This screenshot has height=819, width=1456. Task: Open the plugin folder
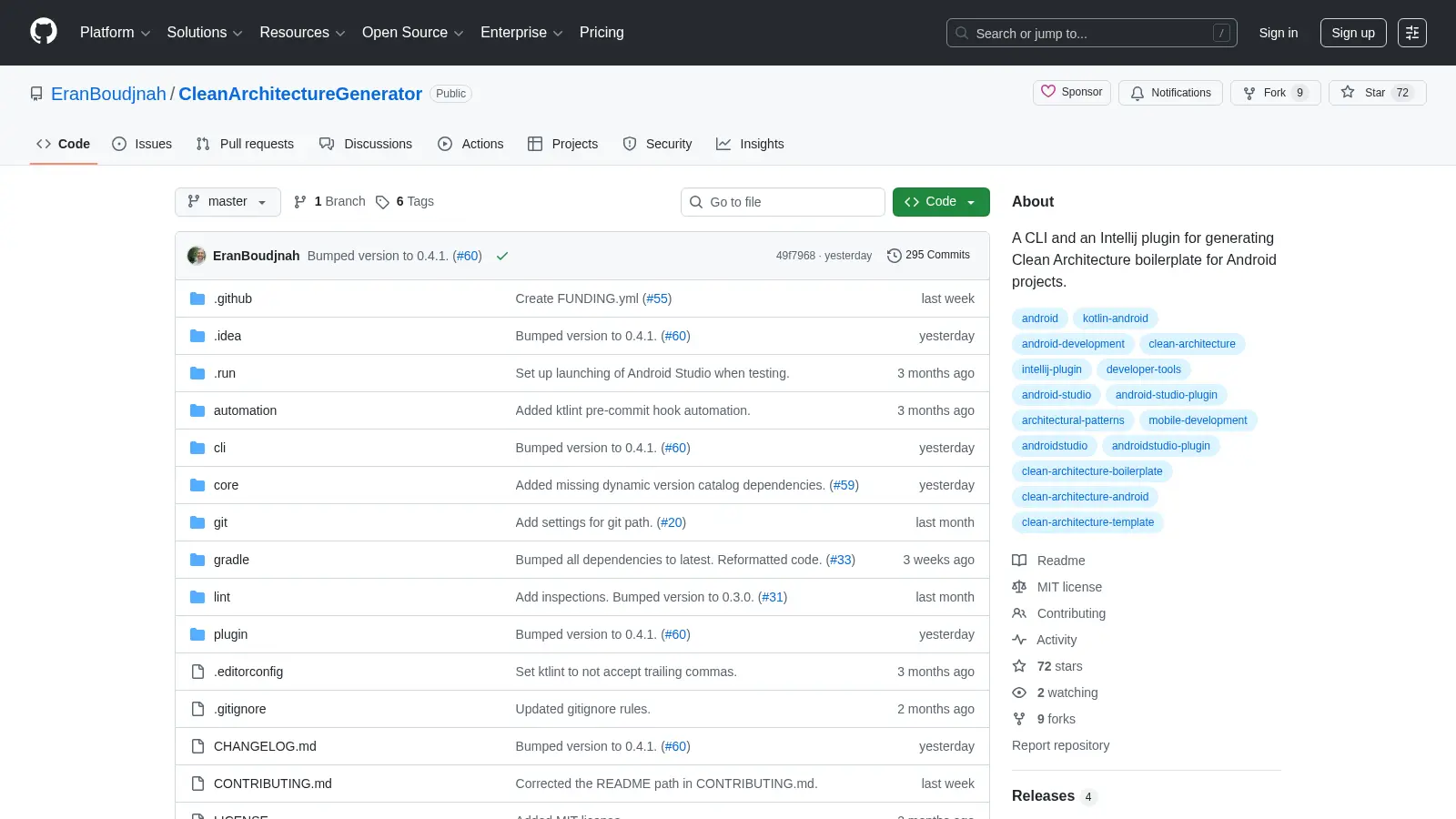[230, 634]
